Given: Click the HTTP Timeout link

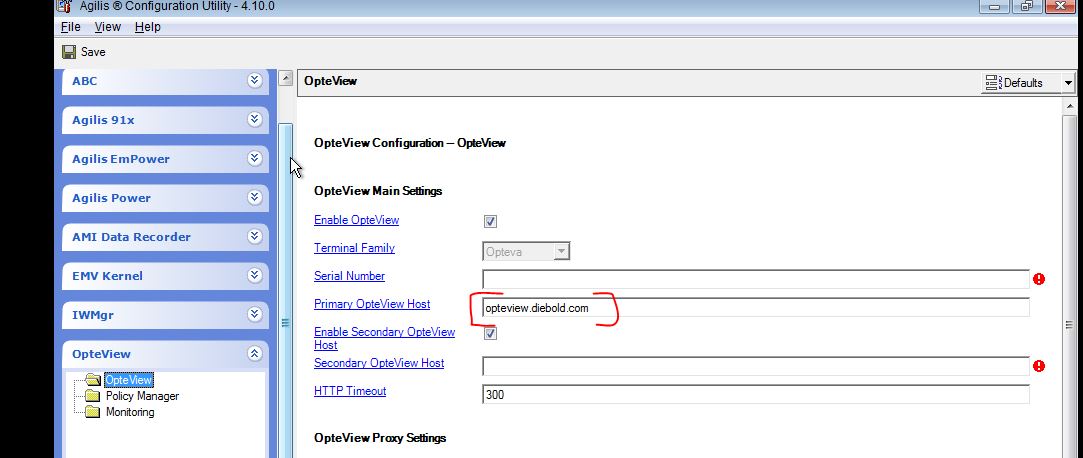Looking at the screenshot, I should [350, 390].
